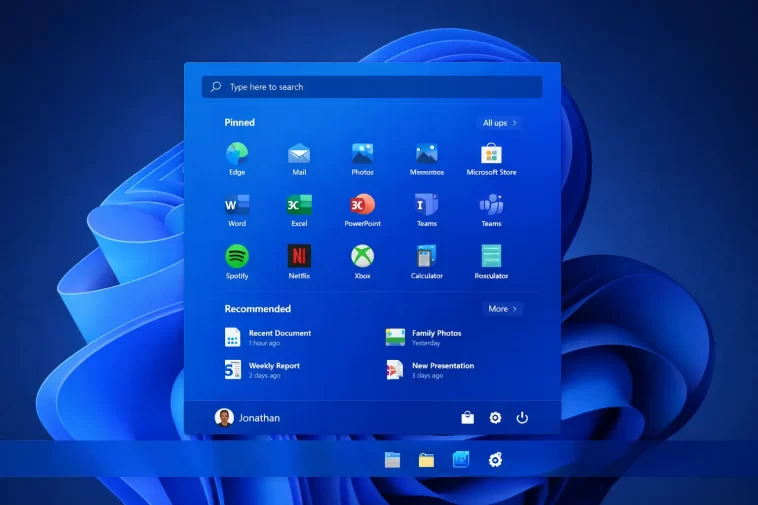Open Jonathan's user account
This screenshot has width=758, height=505.
pos(247,418)
